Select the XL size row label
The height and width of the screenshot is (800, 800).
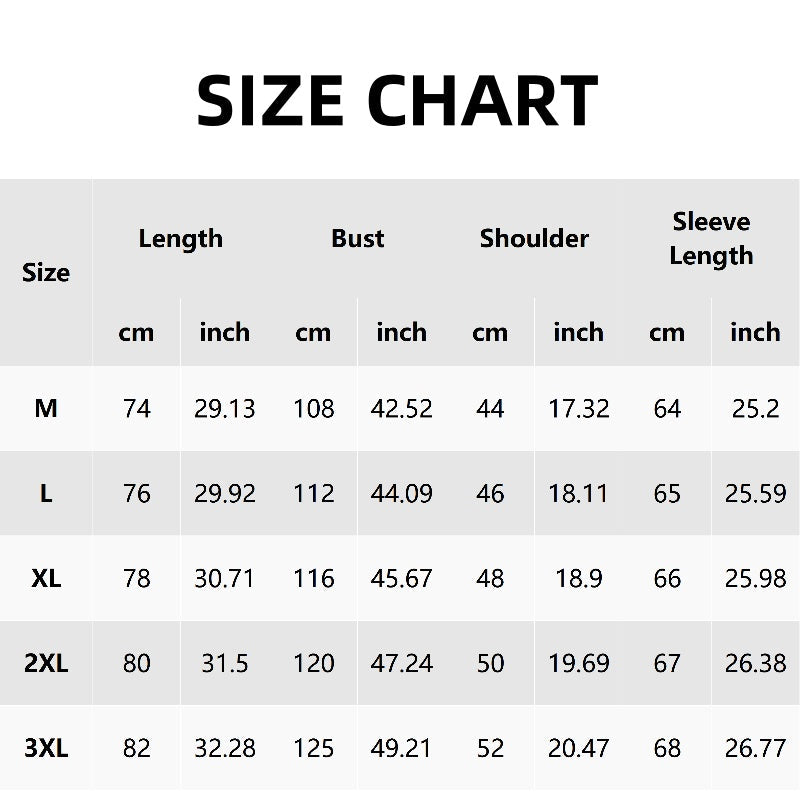46,578
